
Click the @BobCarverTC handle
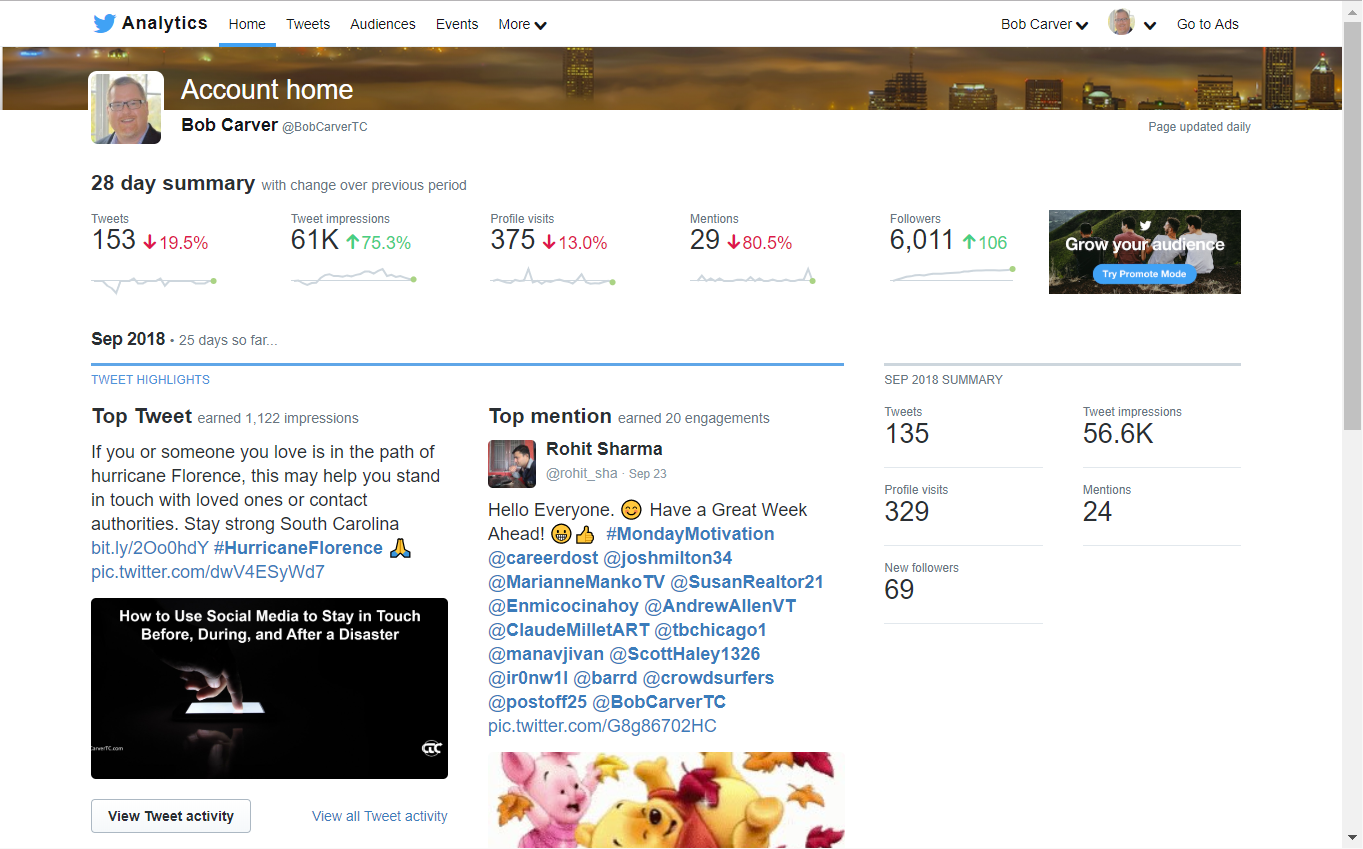pyautogui.click(x=325, y=127)
